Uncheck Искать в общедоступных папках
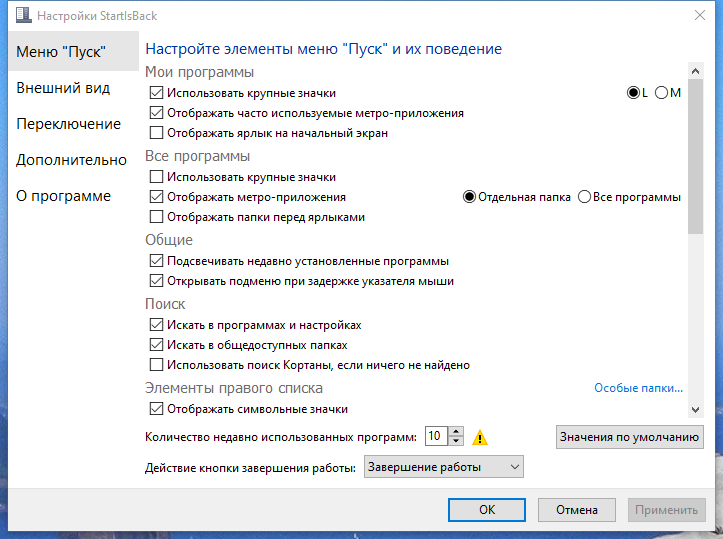Viewport: 723px width, 539px height. click(x=156, y=345)
